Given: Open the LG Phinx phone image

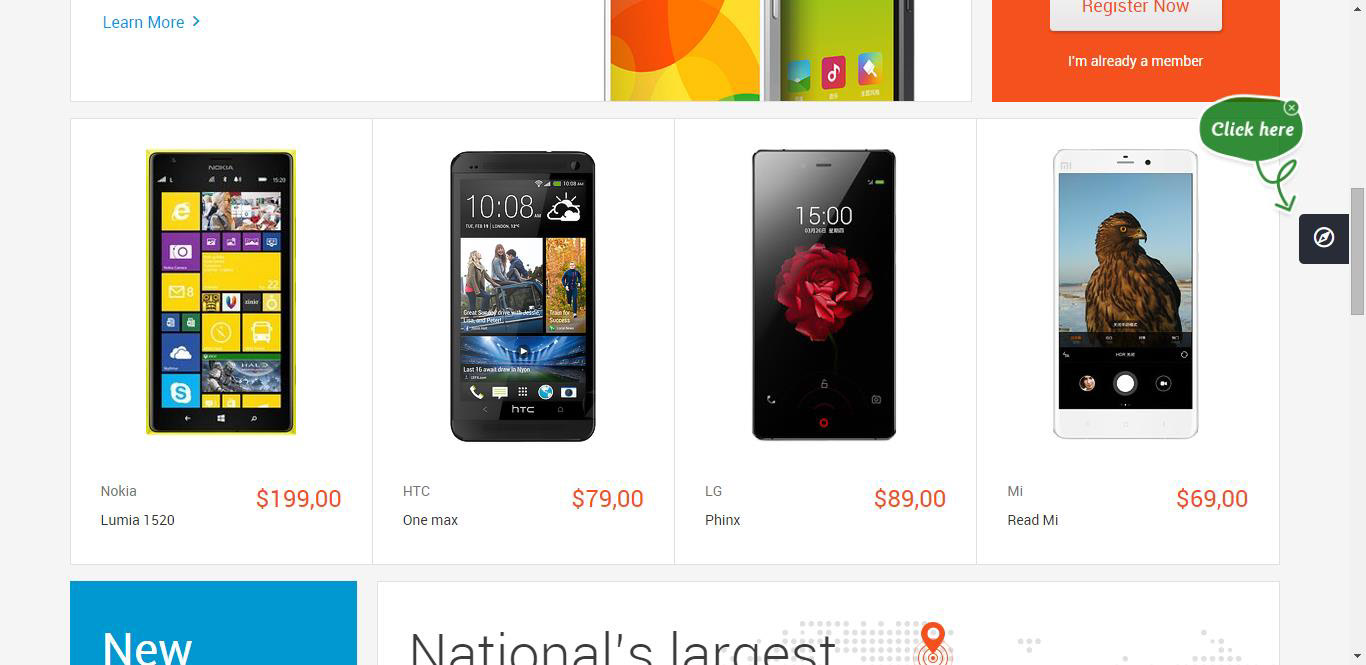Looking at the screenshot, I should point(824,294).
